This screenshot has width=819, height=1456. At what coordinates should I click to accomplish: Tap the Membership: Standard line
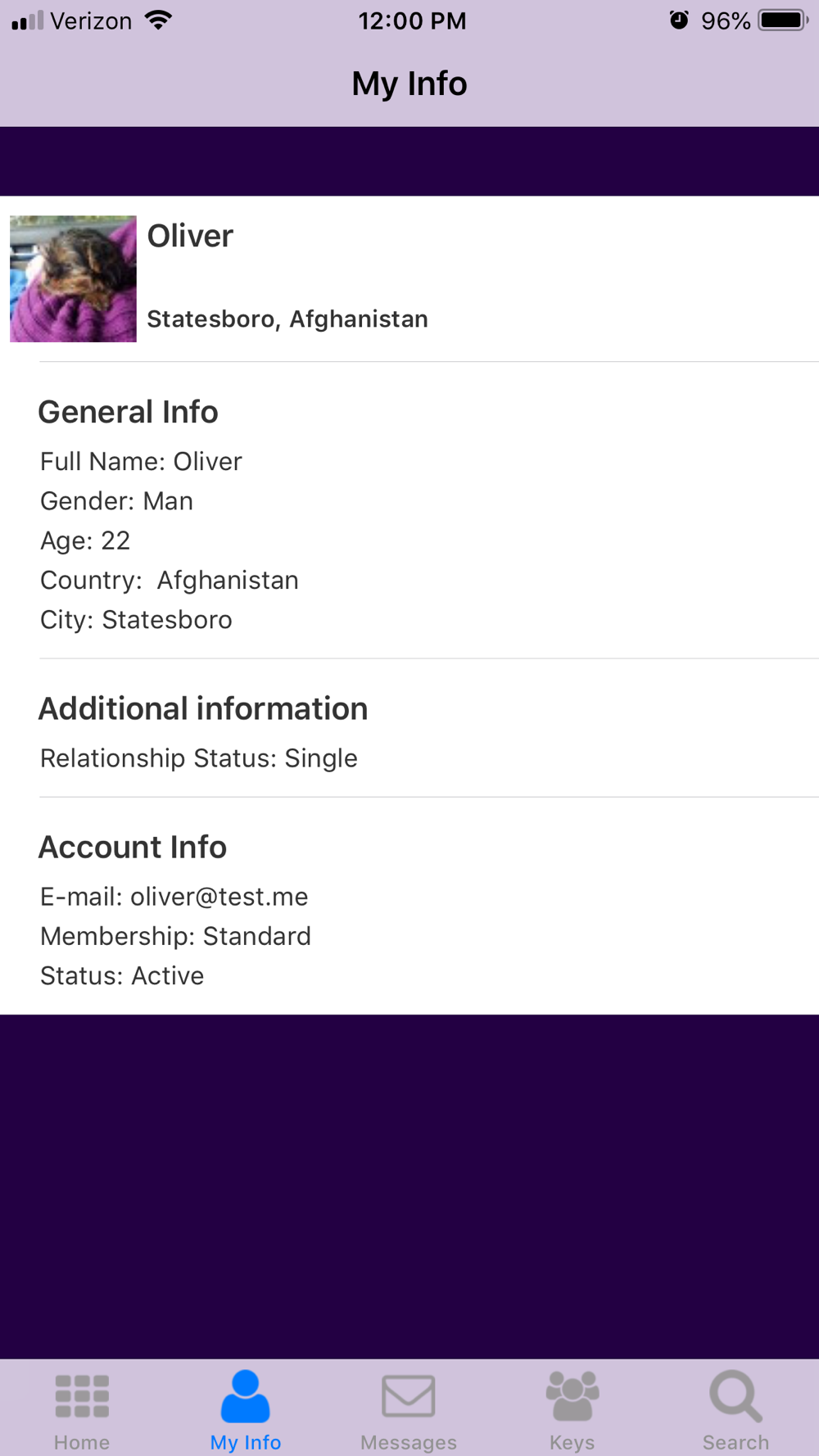tap(175, 936)
